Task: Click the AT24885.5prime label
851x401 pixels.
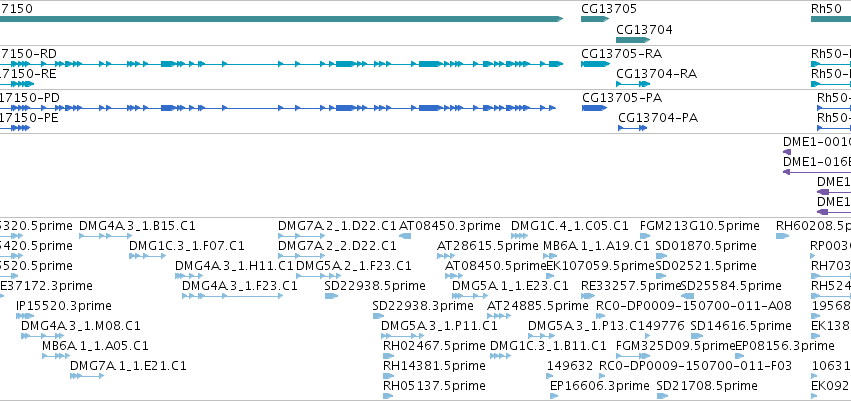Action: click(x=538, y=306)
